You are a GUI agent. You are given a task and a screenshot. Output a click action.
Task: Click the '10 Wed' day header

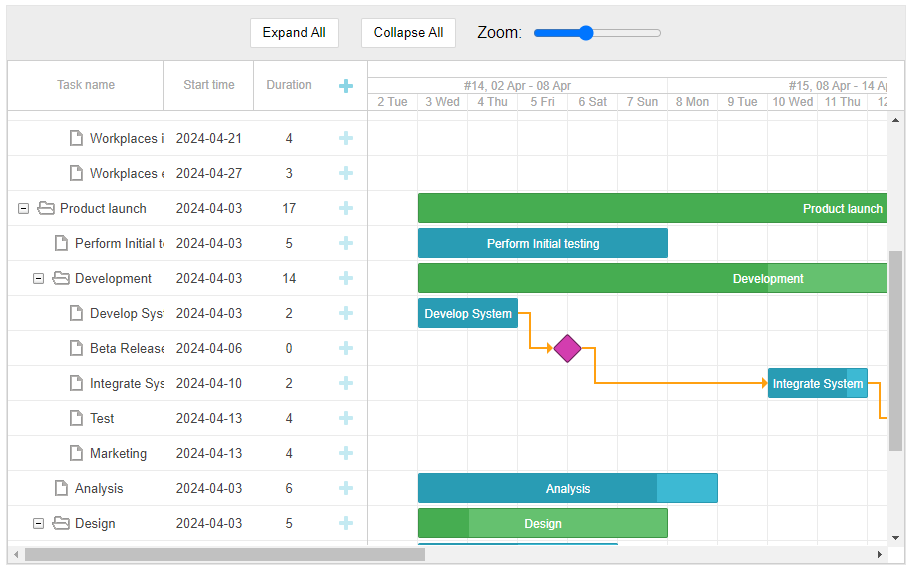coord(792,101)
